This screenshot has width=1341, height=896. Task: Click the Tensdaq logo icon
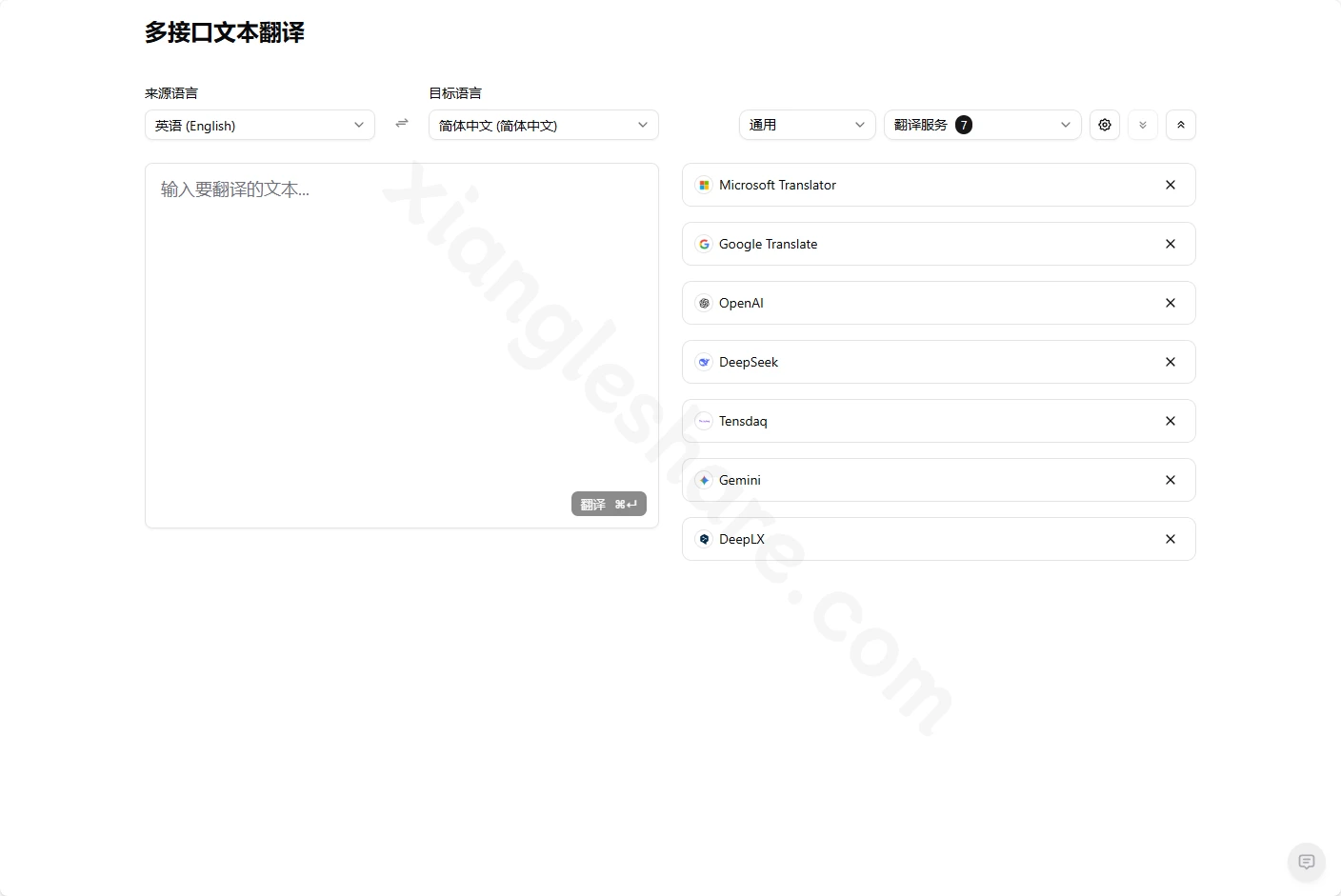(704, 421)
